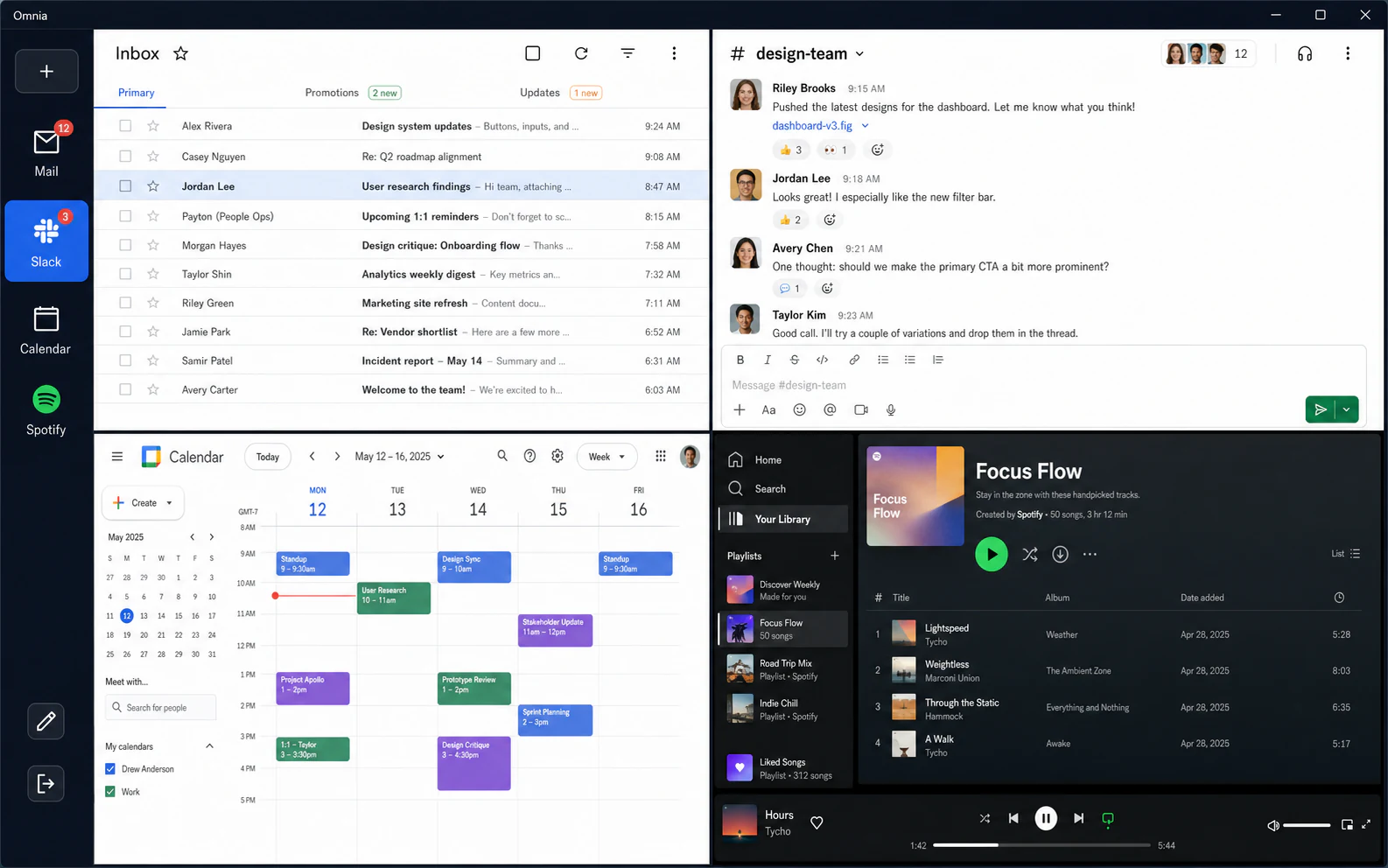
Task: Open the Calendar app in Omnia sidebar
Action: click(x=46, y=330)
